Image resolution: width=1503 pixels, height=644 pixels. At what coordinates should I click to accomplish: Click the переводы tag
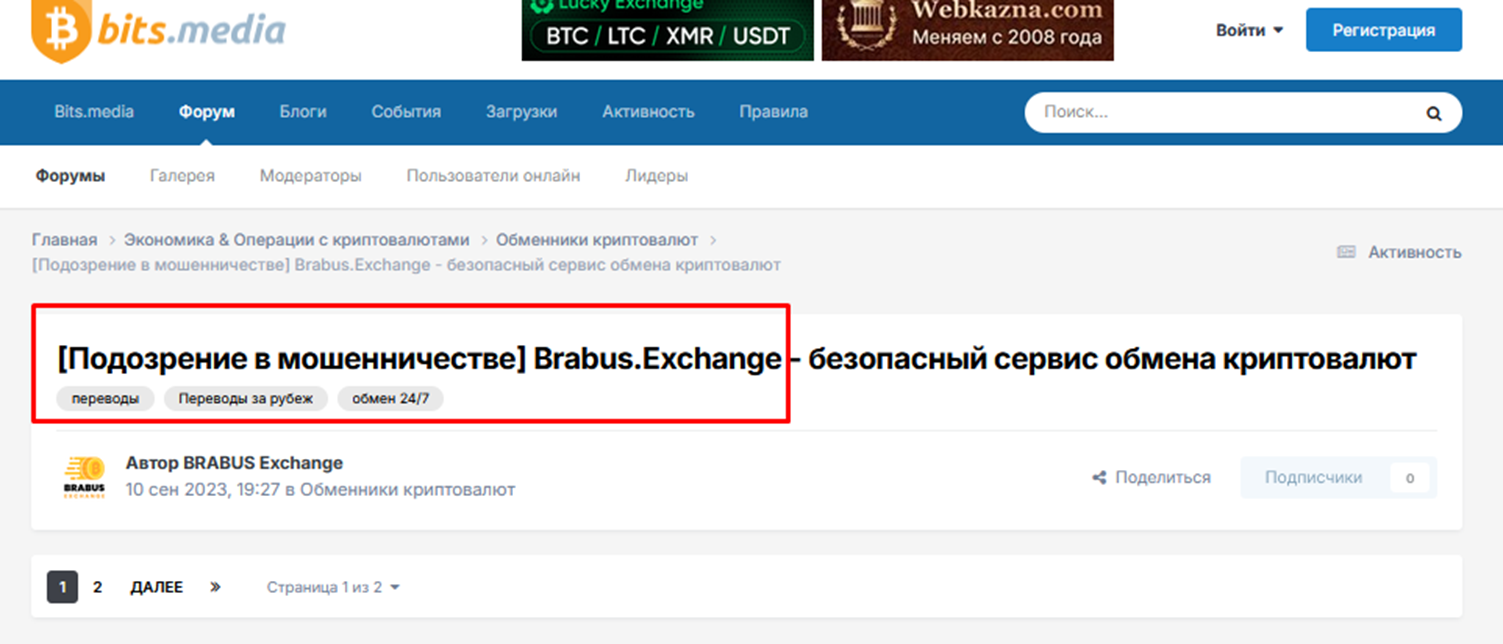105,398
